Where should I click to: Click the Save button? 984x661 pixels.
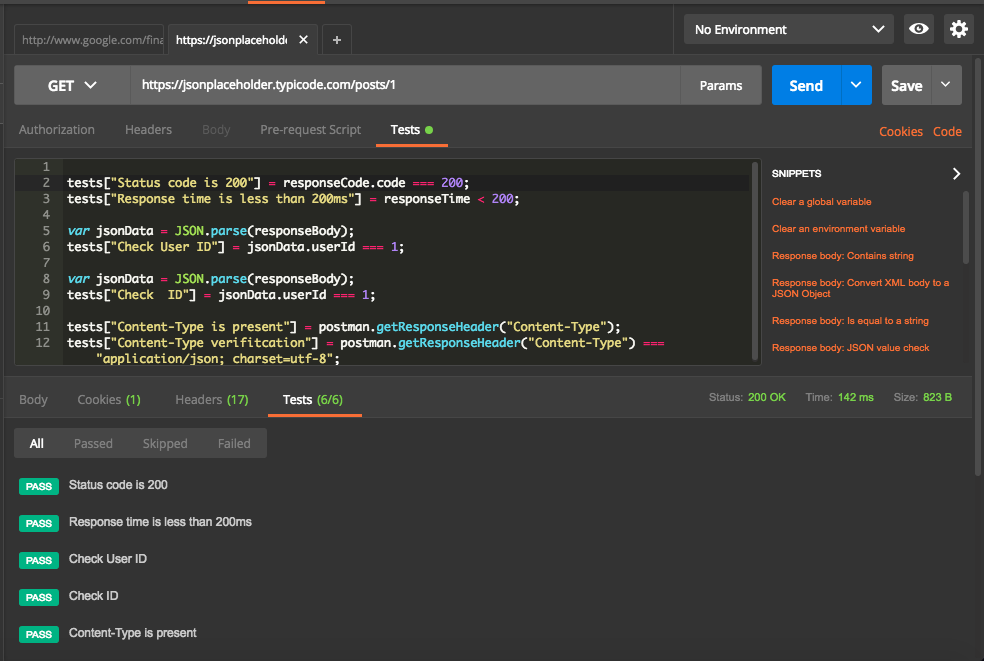click(x=907, y=85)
